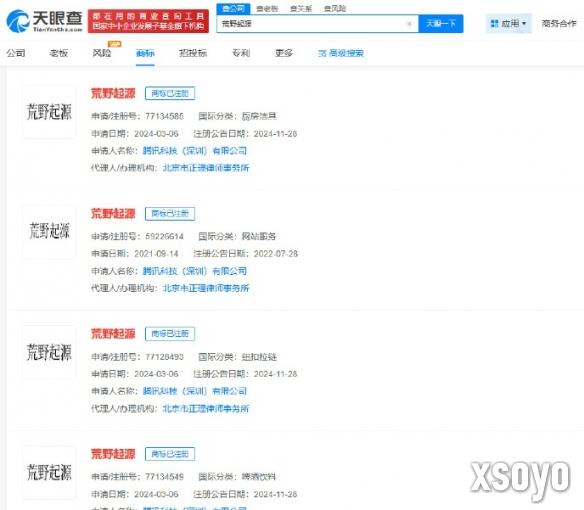Viewport: 584px width, 510px height.
Task: Click the 网站服务 classification text
Action: click(x=259, y=236)
